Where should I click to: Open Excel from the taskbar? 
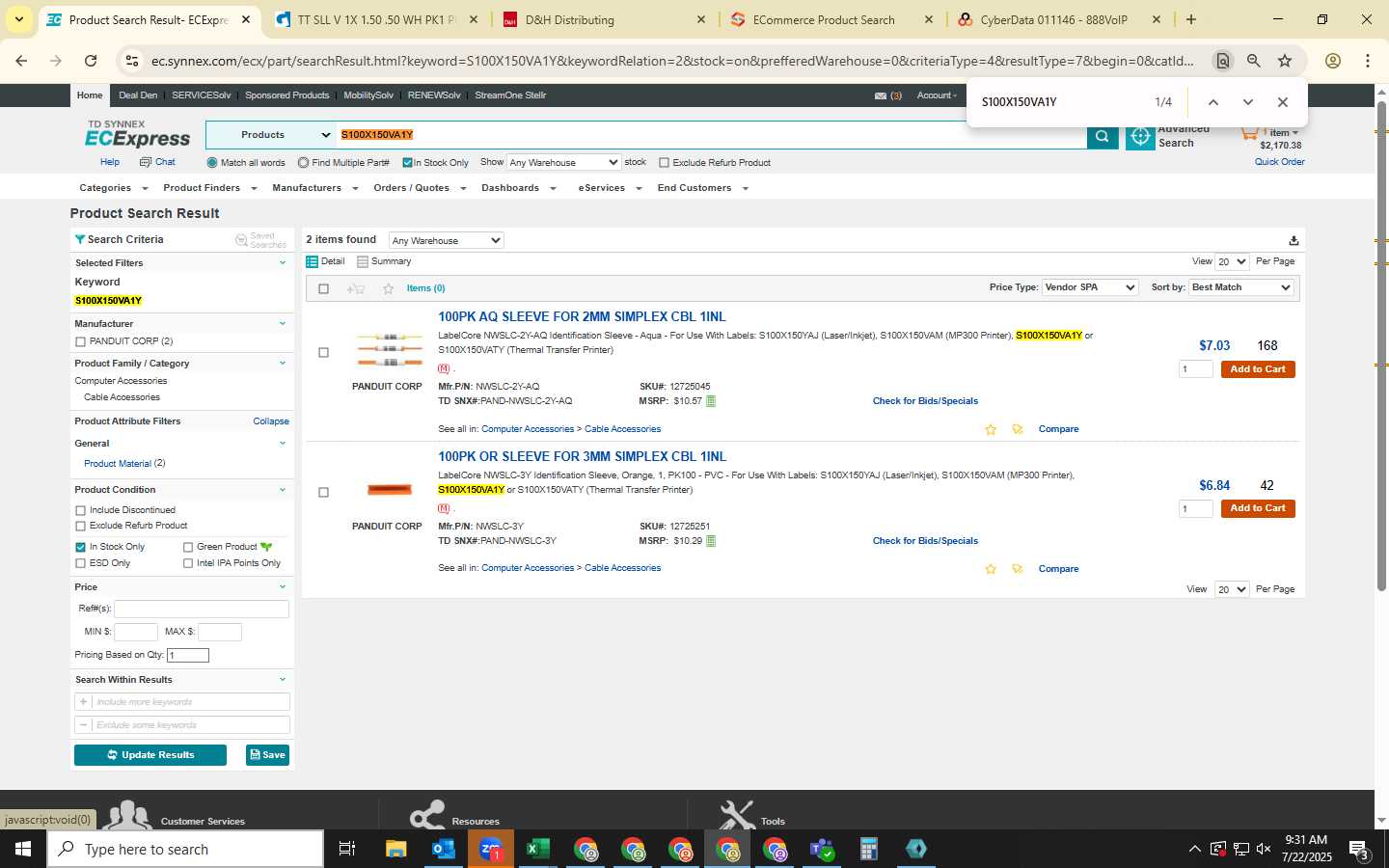[x=537, y=849]
